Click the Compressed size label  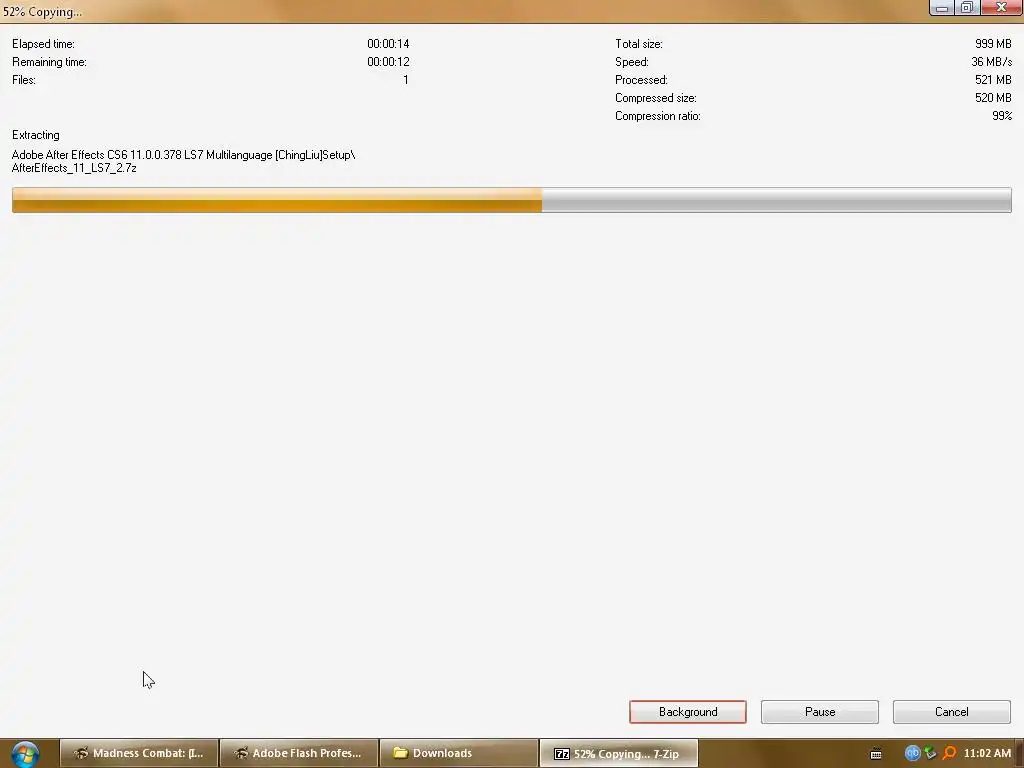point(656,98)
